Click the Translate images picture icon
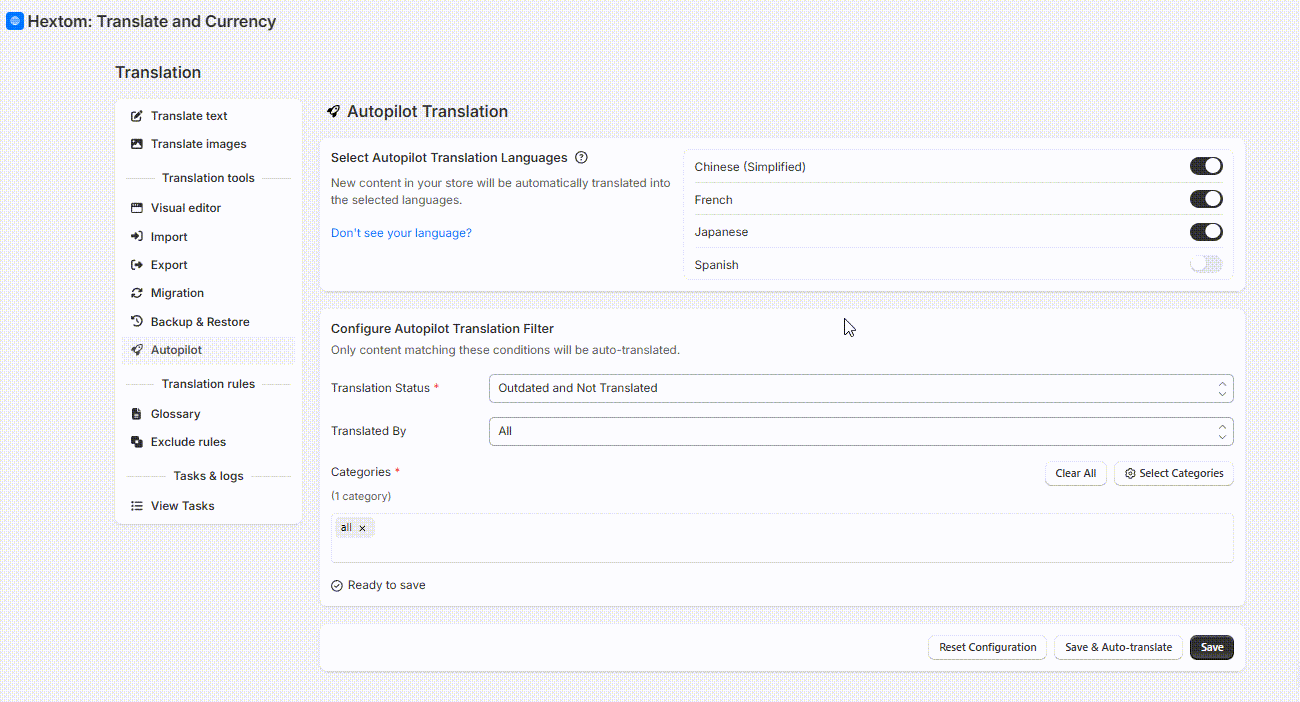This screenshot has height=702, width=1300. coord(137,144)
